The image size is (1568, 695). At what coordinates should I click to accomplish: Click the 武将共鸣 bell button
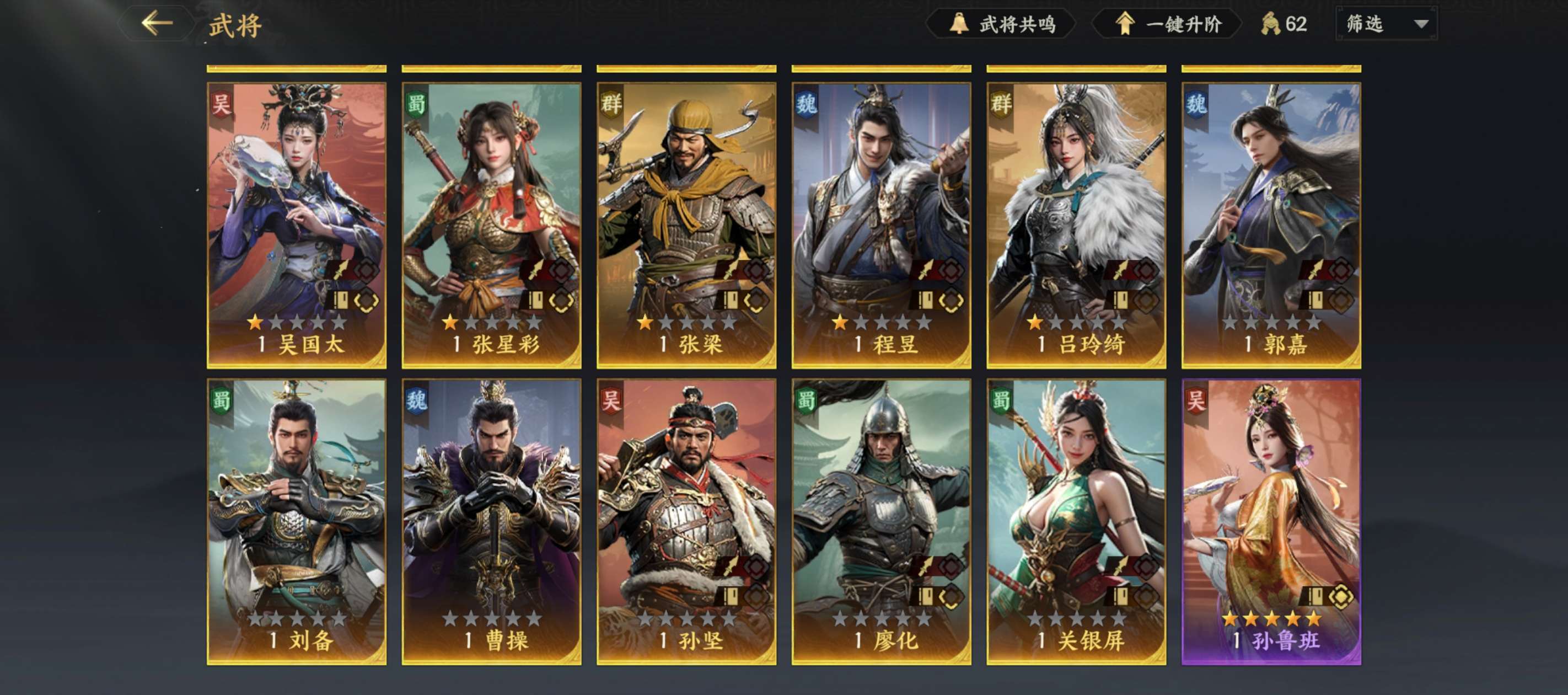[x=1001, y=24]
